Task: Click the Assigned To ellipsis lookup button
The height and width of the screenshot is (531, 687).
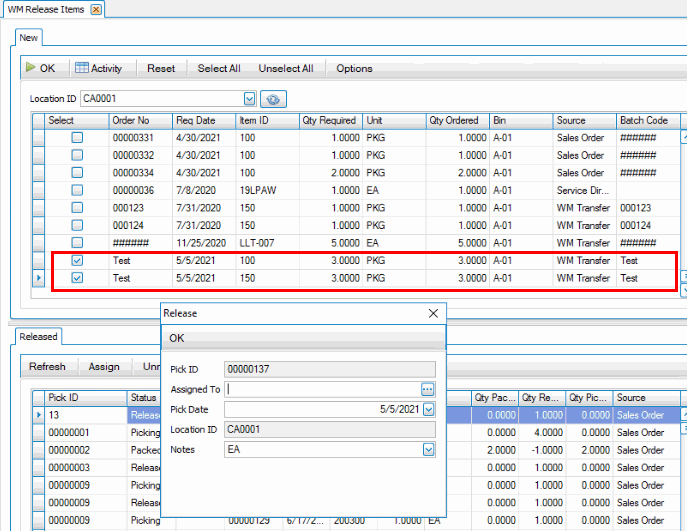Action: click(428, 389)
